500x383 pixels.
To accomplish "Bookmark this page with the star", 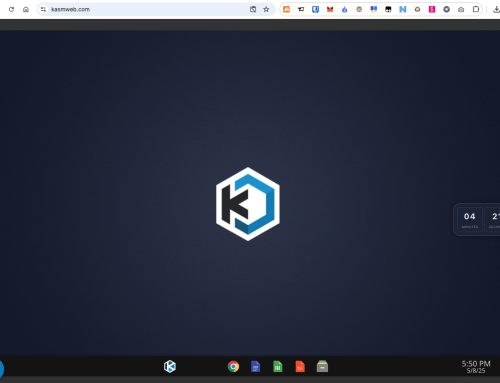I will tap(266, 9).
